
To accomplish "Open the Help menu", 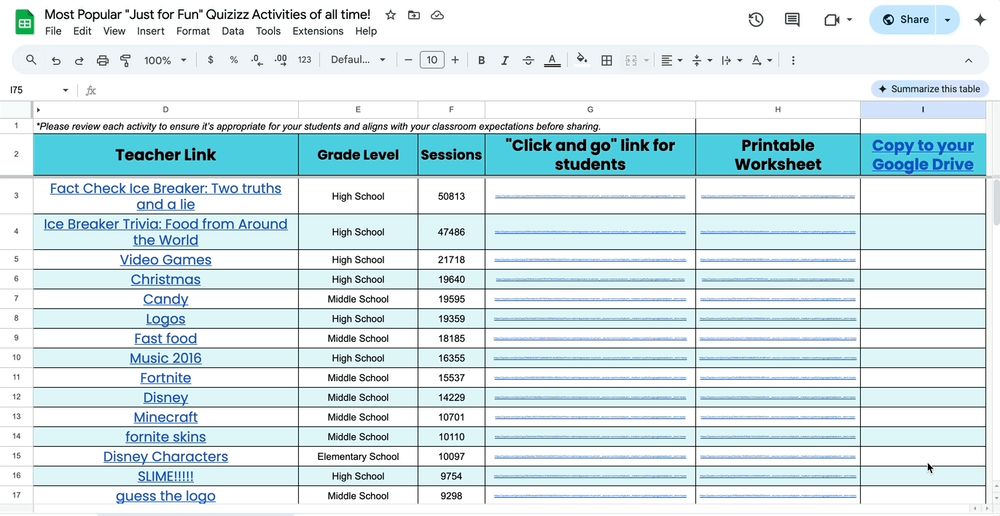I will coord(366,31).
